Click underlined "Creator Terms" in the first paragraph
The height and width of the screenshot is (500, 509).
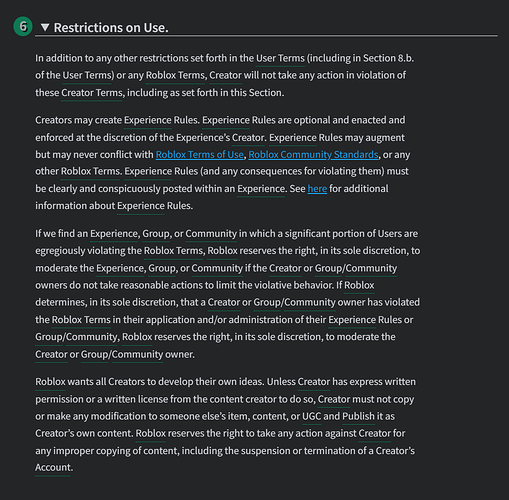pos(92,93)
